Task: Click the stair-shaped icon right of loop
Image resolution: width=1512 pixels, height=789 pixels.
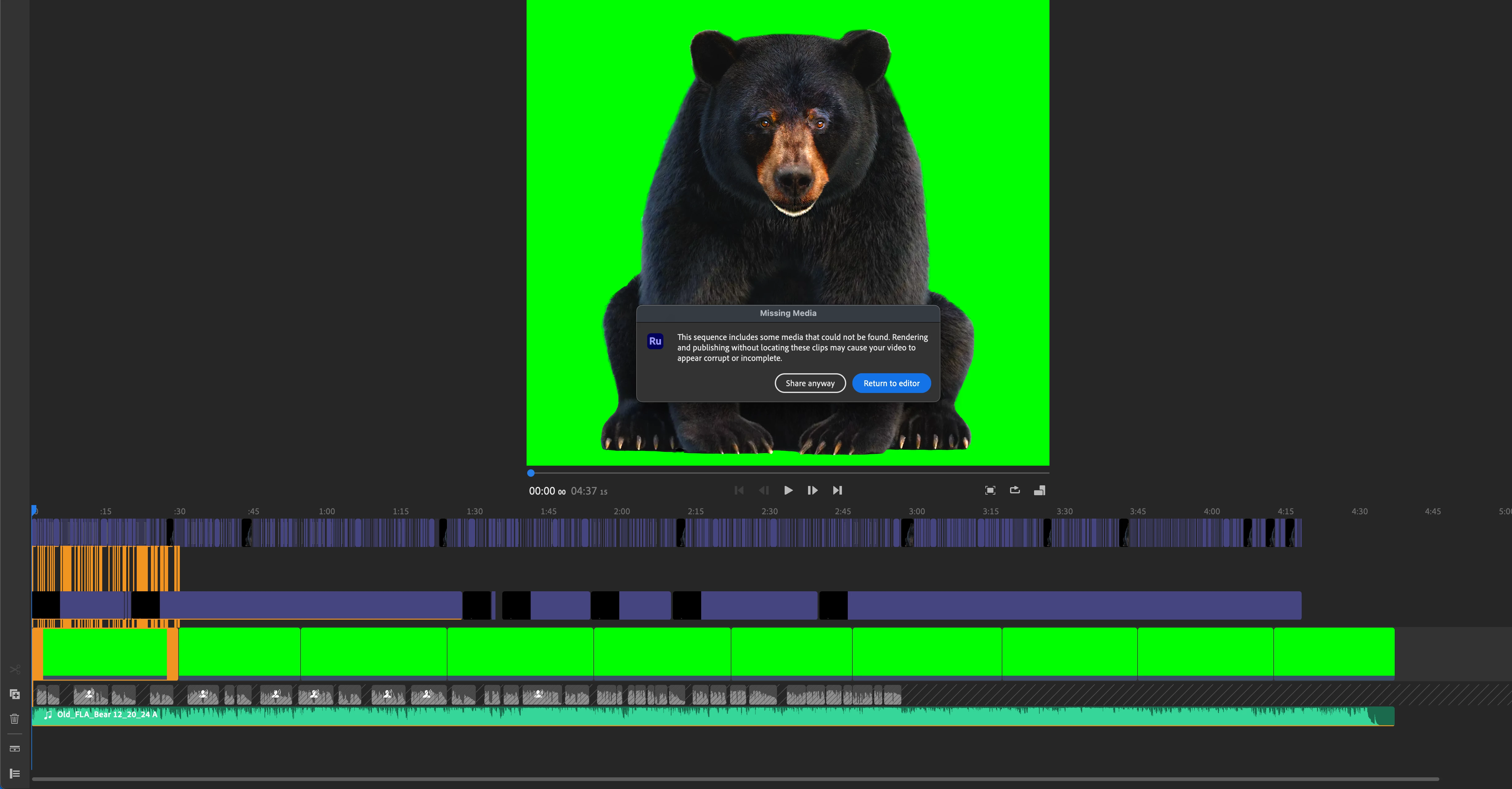Action: 1039,490
